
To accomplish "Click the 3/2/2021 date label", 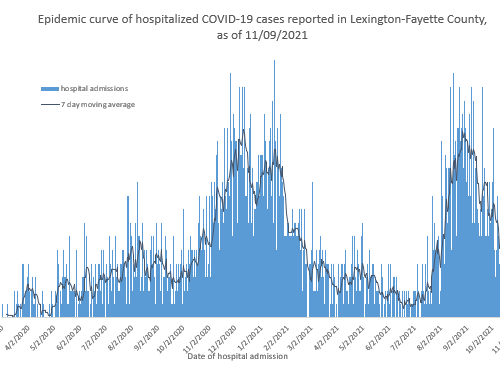I will [300, 338].
